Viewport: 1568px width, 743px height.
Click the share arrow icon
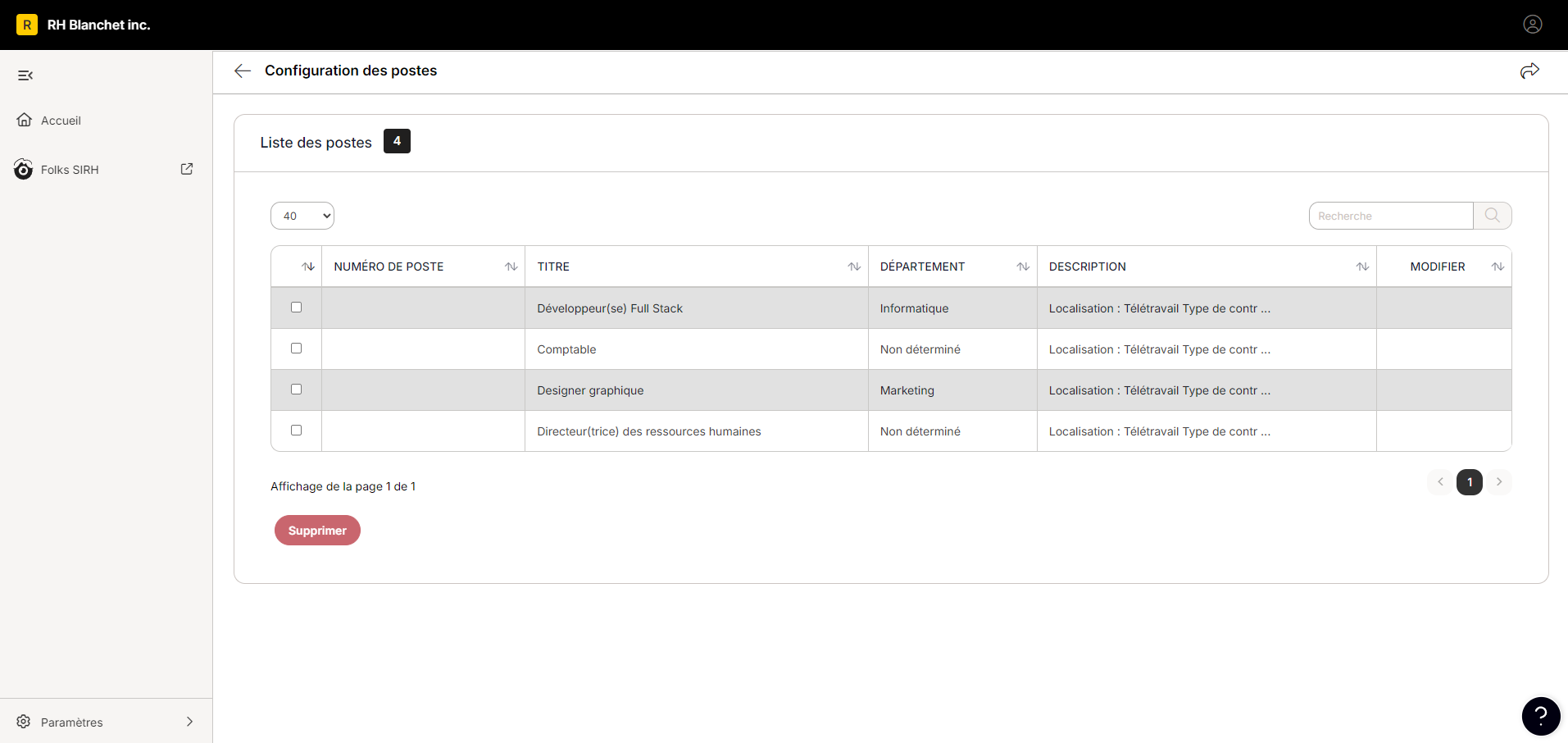pyautogui.click(x=1529, y=71)
